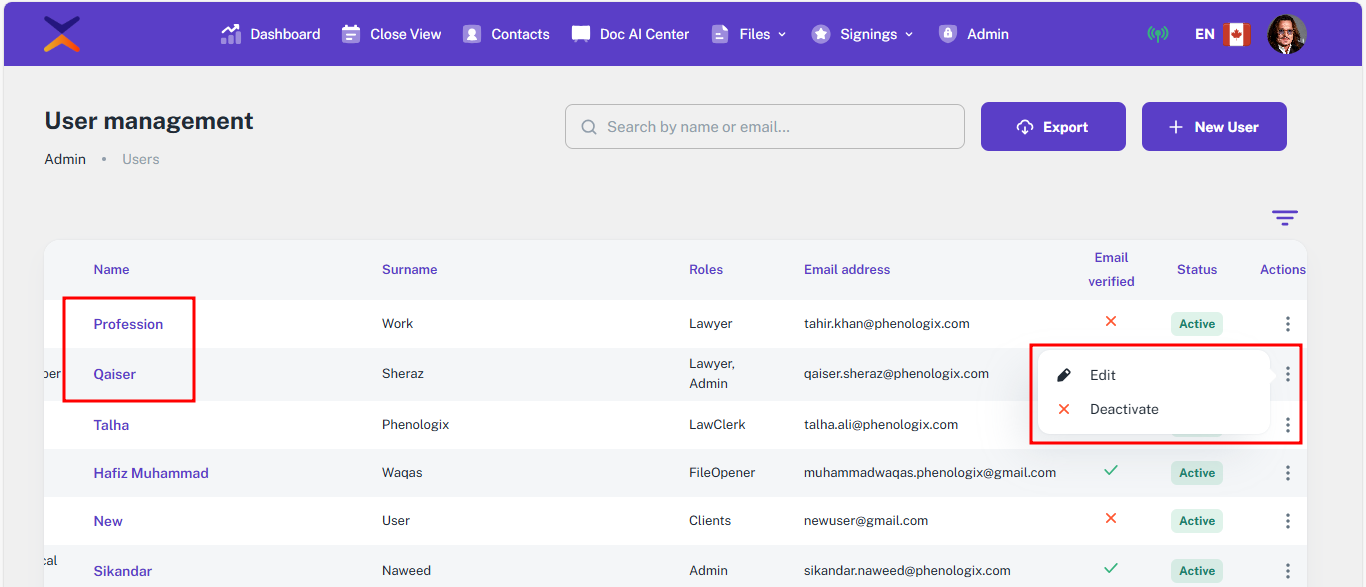Open the Doc AI Center page
The image size is (1366, 587).
click(630, 34)
